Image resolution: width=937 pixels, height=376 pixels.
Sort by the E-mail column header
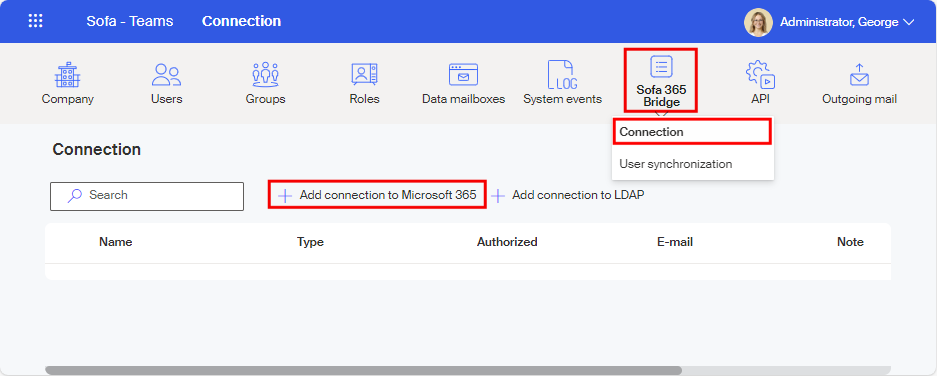tap(675, 242)
